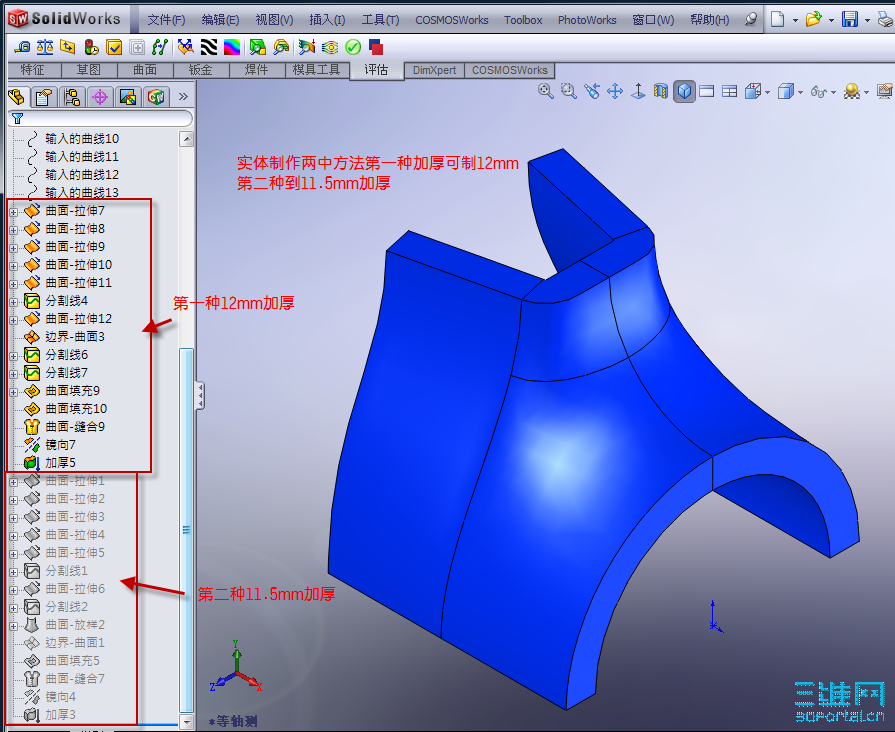The width and height of the screenshot is (895, 732).
Task: Click the Save disk button
Action: coord(850,19)
